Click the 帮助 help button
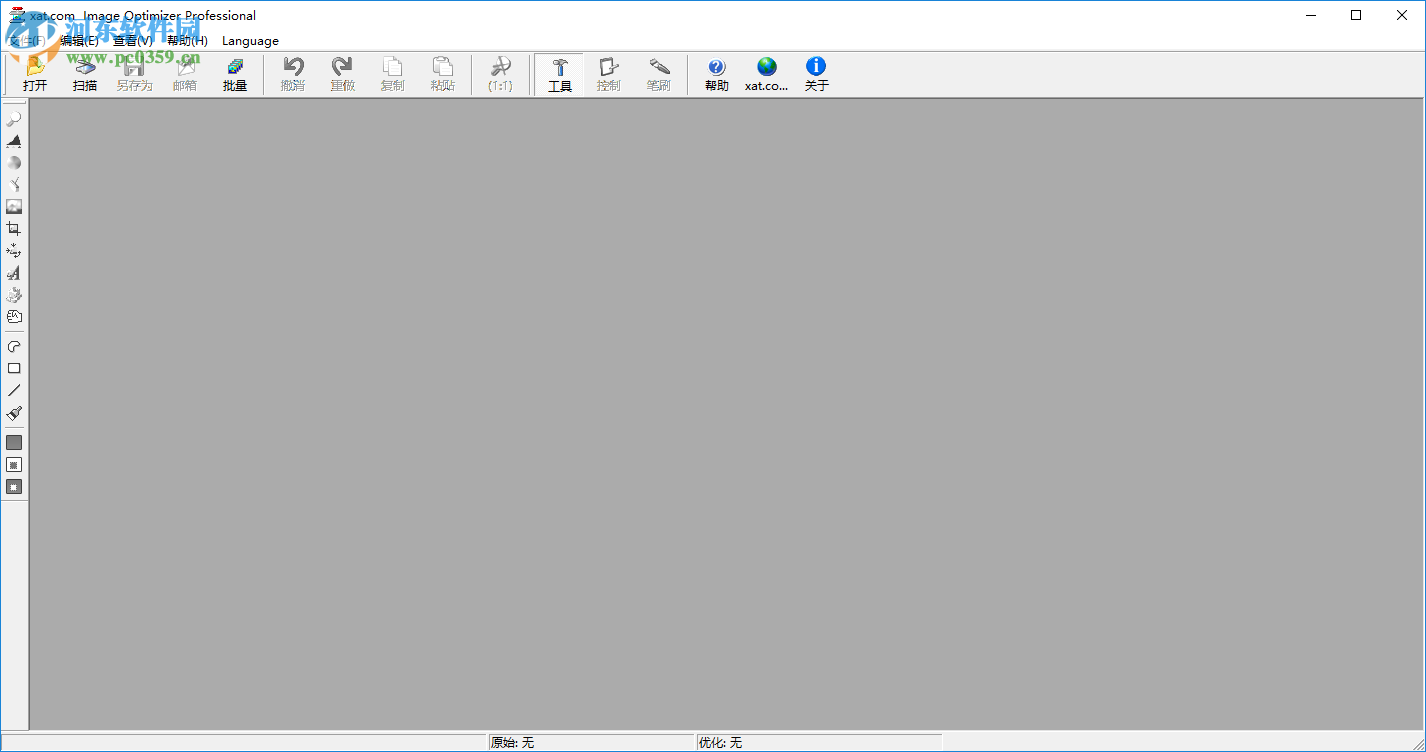Image resolution: width=1426 pixels, height=752 pixels. tap(716, 73)
